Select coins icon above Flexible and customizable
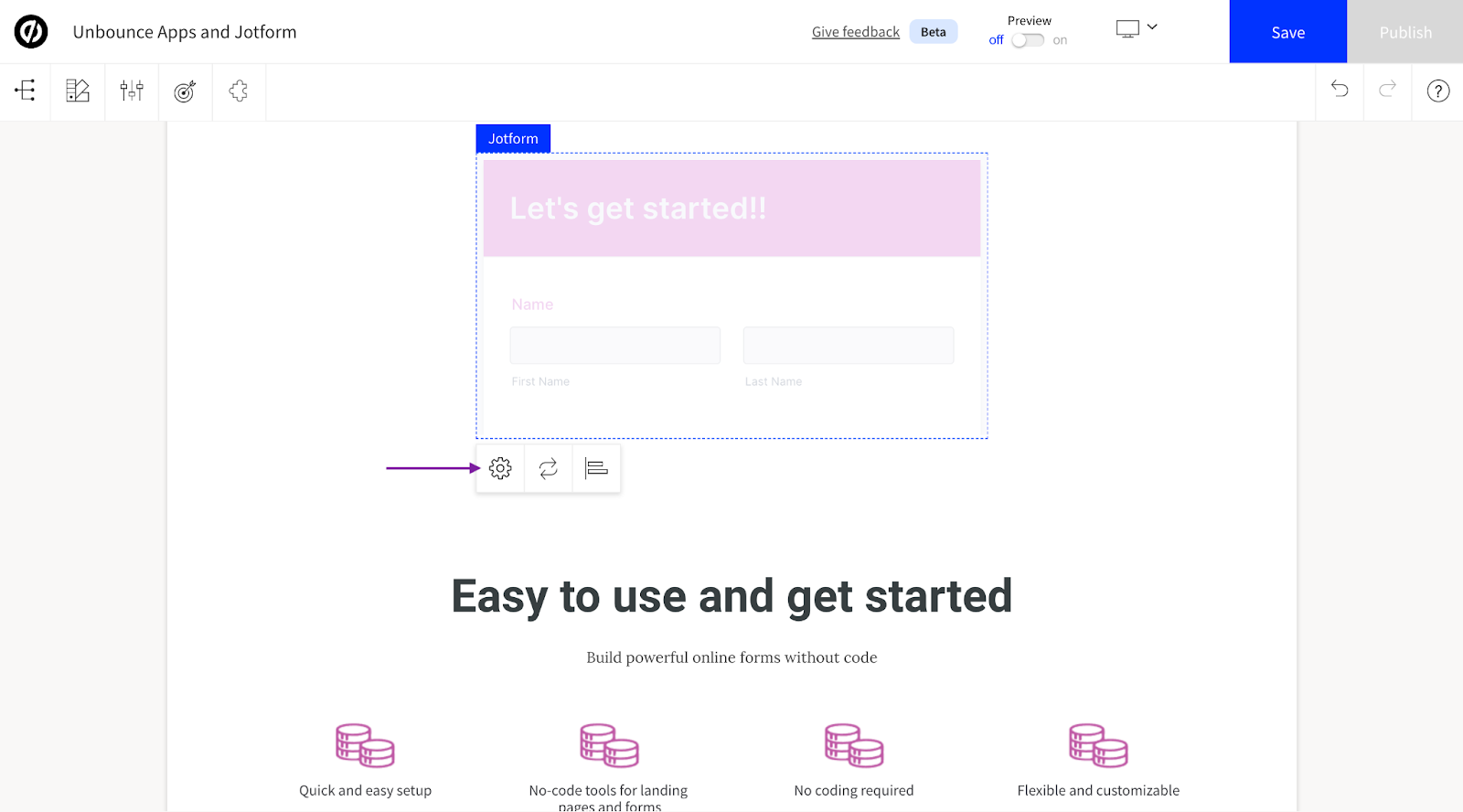 tap(1098, 745)
